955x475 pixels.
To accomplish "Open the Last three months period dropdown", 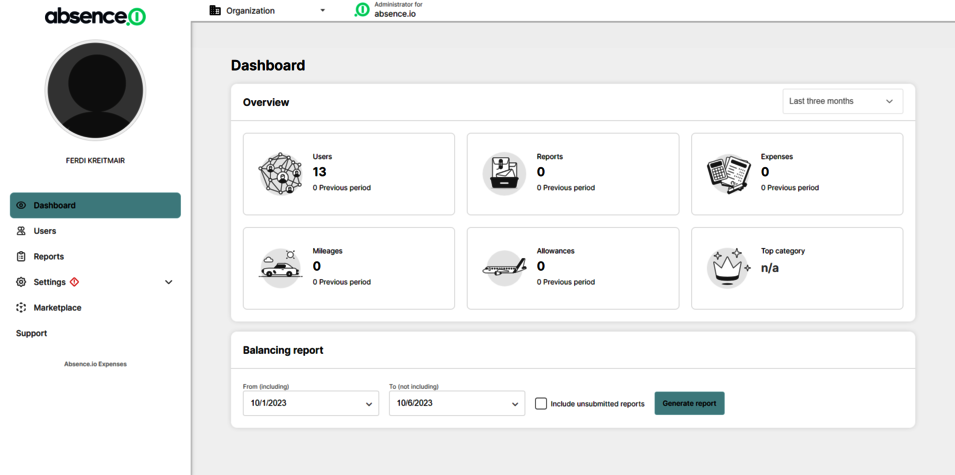I will coord(842,101).
